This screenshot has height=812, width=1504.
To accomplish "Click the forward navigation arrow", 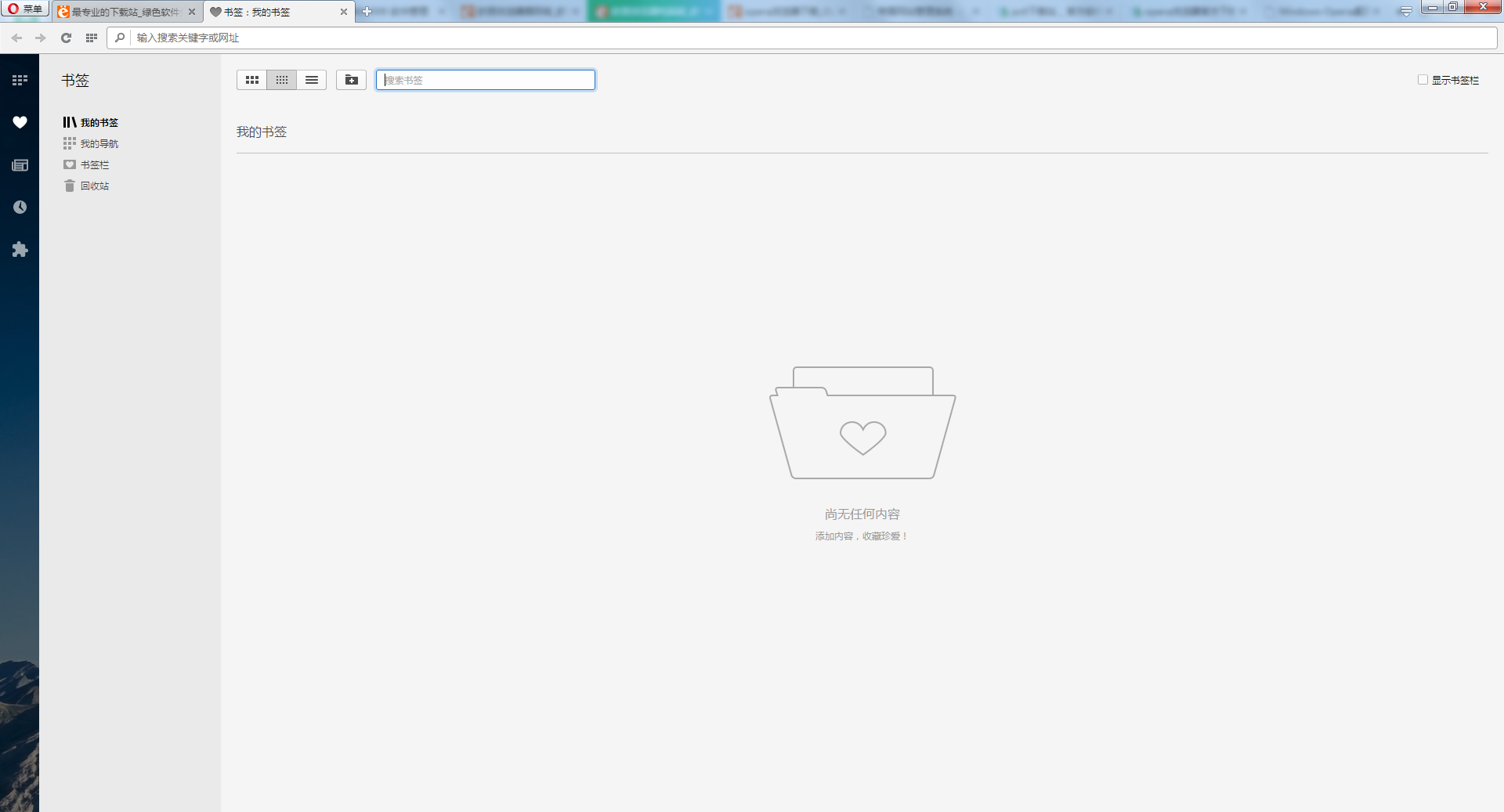I will pyautogui.click(x=41, y=38).
